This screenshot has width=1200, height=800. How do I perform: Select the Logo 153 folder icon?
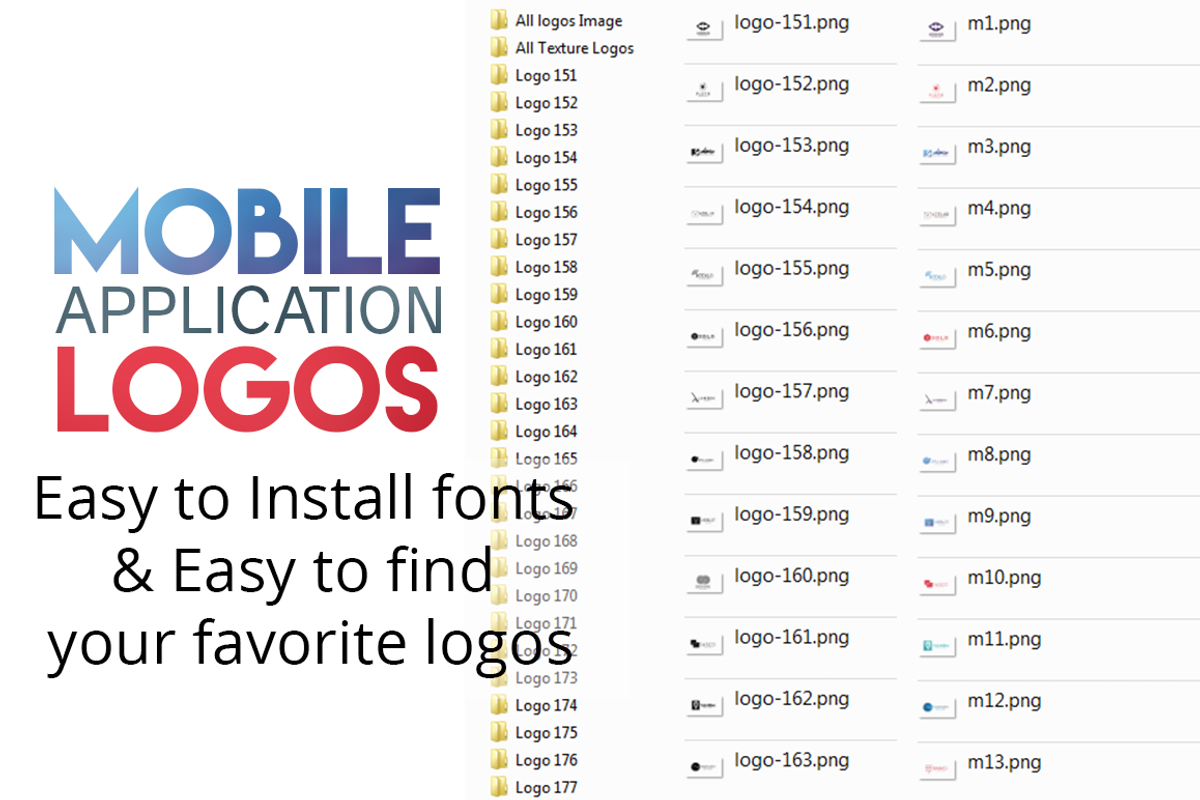[499, 130]
